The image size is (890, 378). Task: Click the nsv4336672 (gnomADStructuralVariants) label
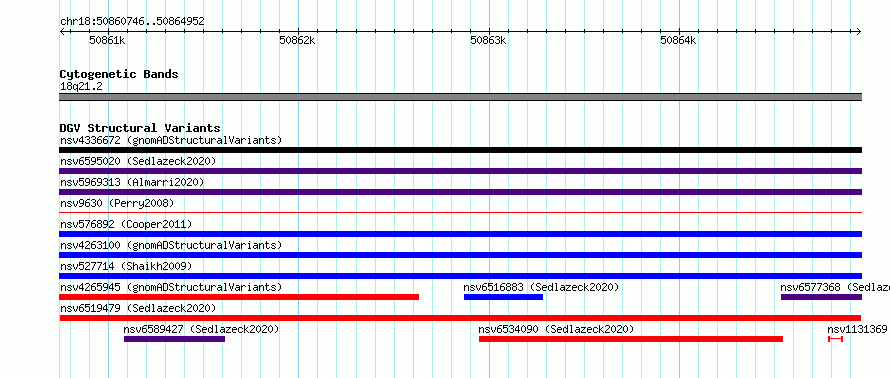coord(171,140)
